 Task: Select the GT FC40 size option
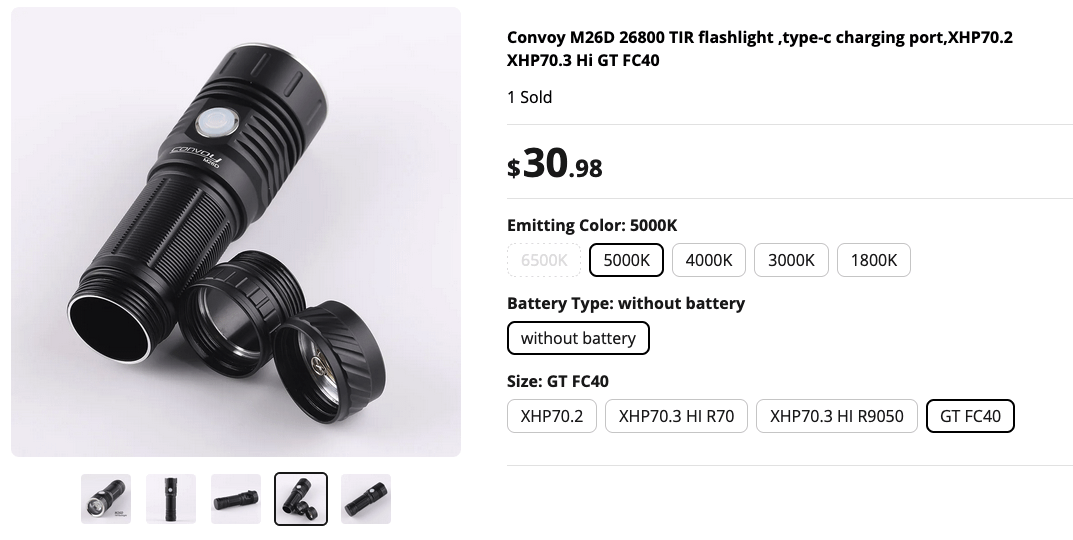pos(970,416)
